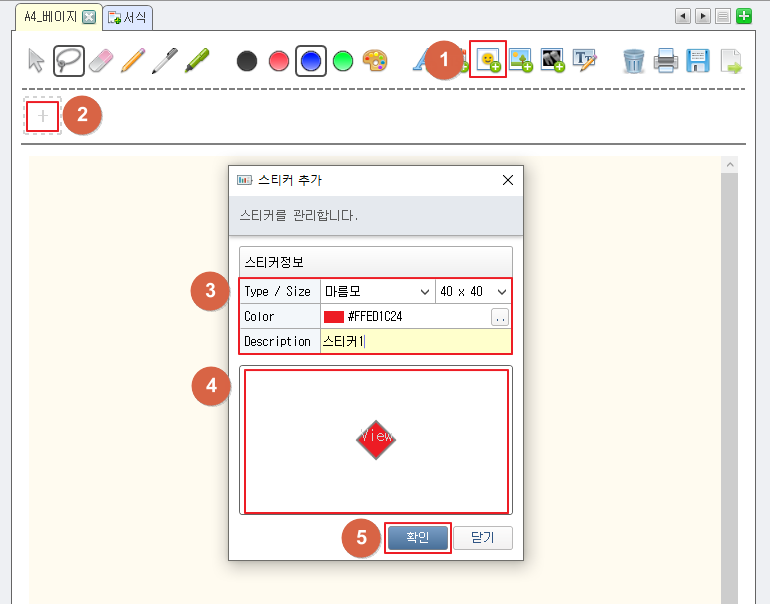Select the green pen color
Image resolution: width=770 pixels, height=604 pixels.
[342, 61]
